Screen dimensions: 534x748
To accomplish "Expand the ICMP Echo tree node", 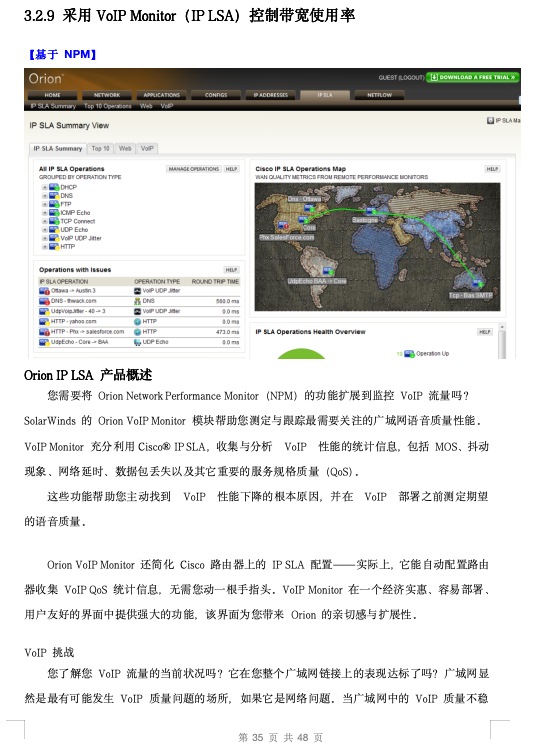I will (45, 213).
